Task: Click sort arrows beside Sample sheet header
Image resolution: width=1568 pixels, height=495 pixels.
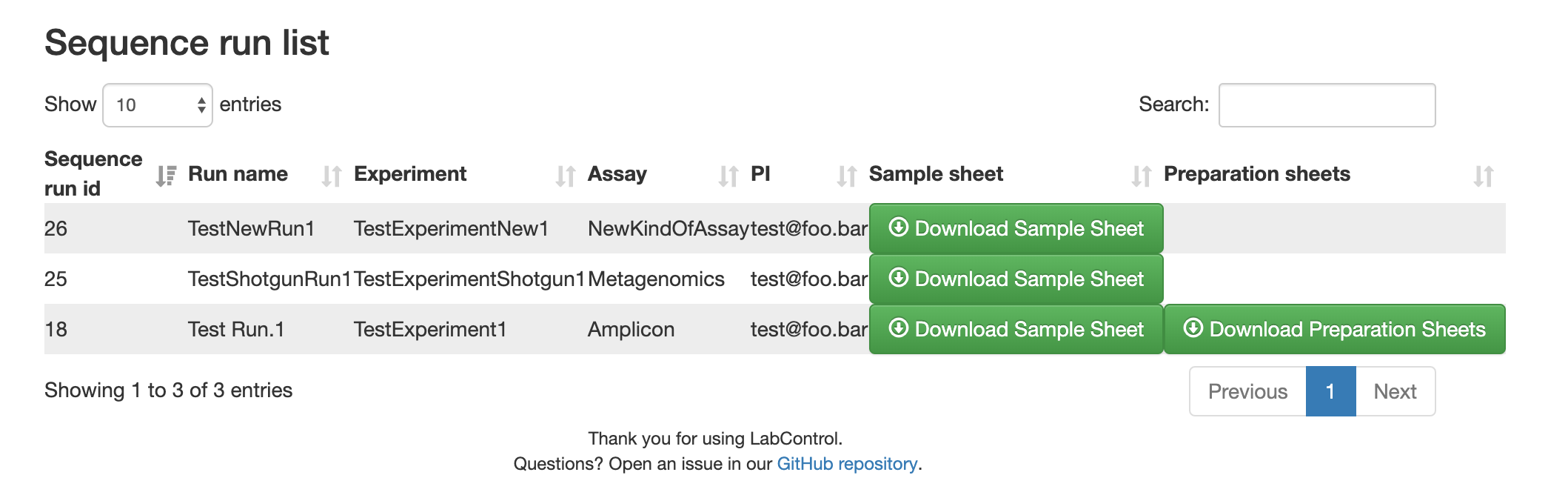Action: (x=1142, y=176)
